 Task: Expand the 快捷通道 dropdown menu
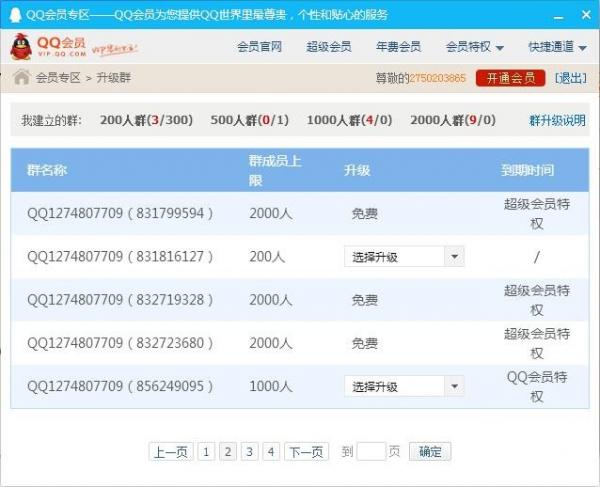click(x=558, y=47)
